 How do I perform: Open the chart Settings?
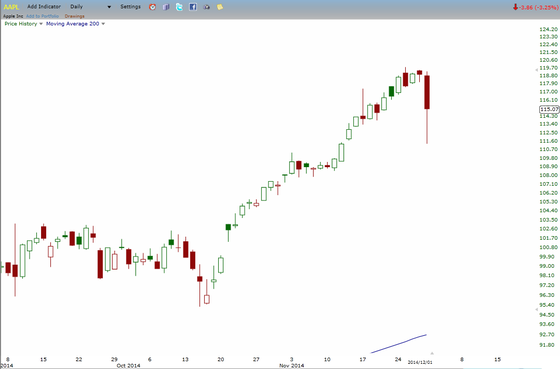[130, 6]
